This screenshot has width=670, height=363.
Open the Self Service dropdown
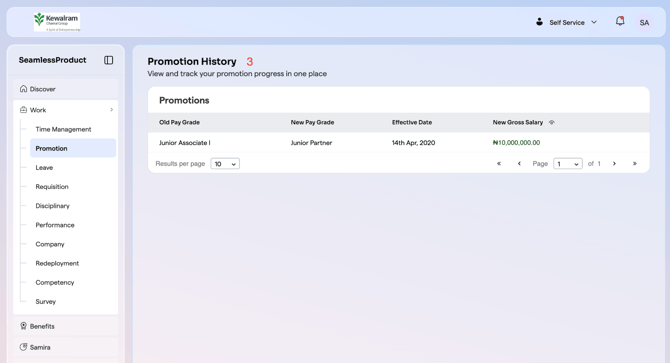[x=567, y=22]
